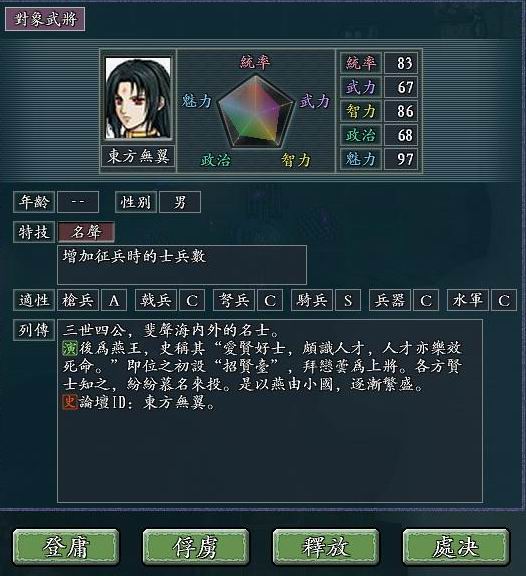Select the 釋放 release button

coord(326,547)
